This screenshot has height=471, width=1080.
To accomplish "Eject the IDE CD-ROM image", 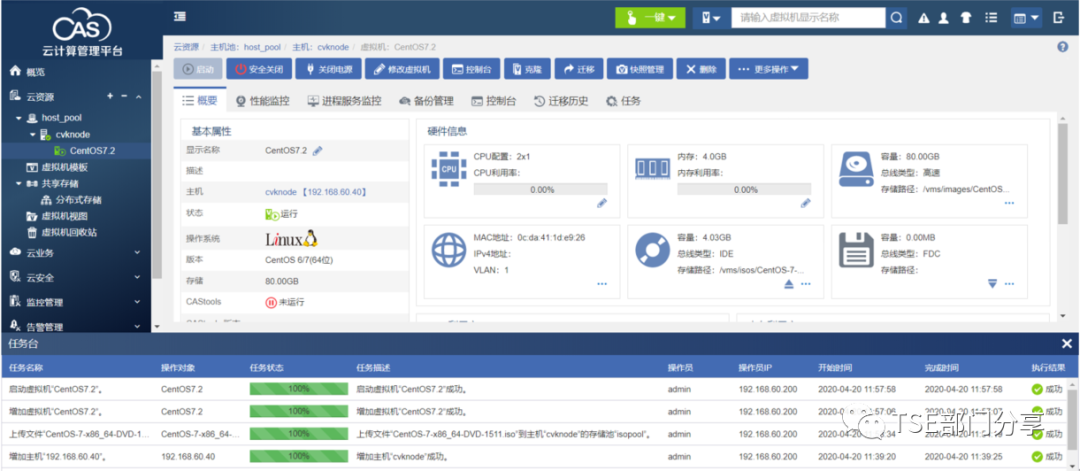I will [789, 284].
